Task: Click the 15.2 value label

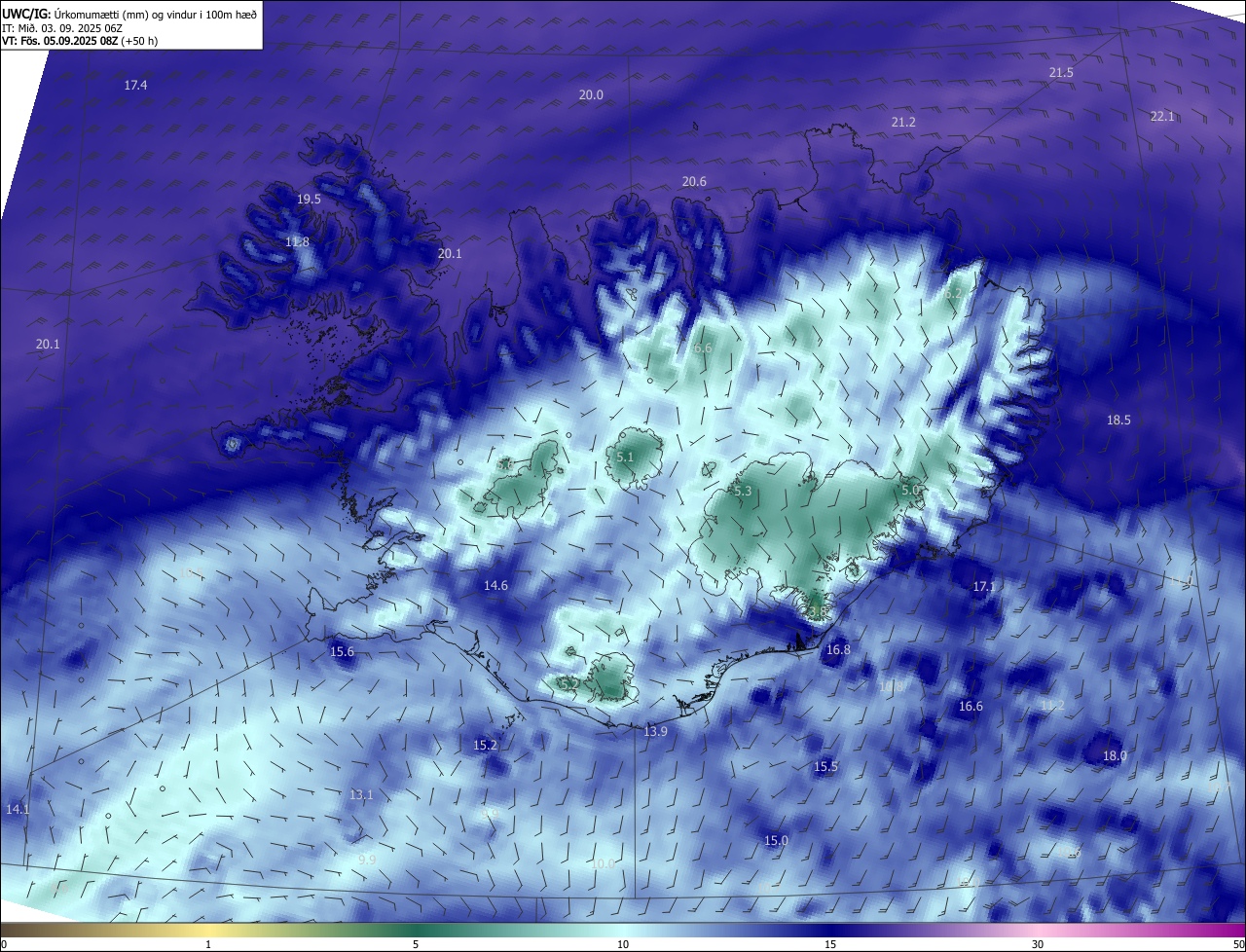Action: (485, 746)
